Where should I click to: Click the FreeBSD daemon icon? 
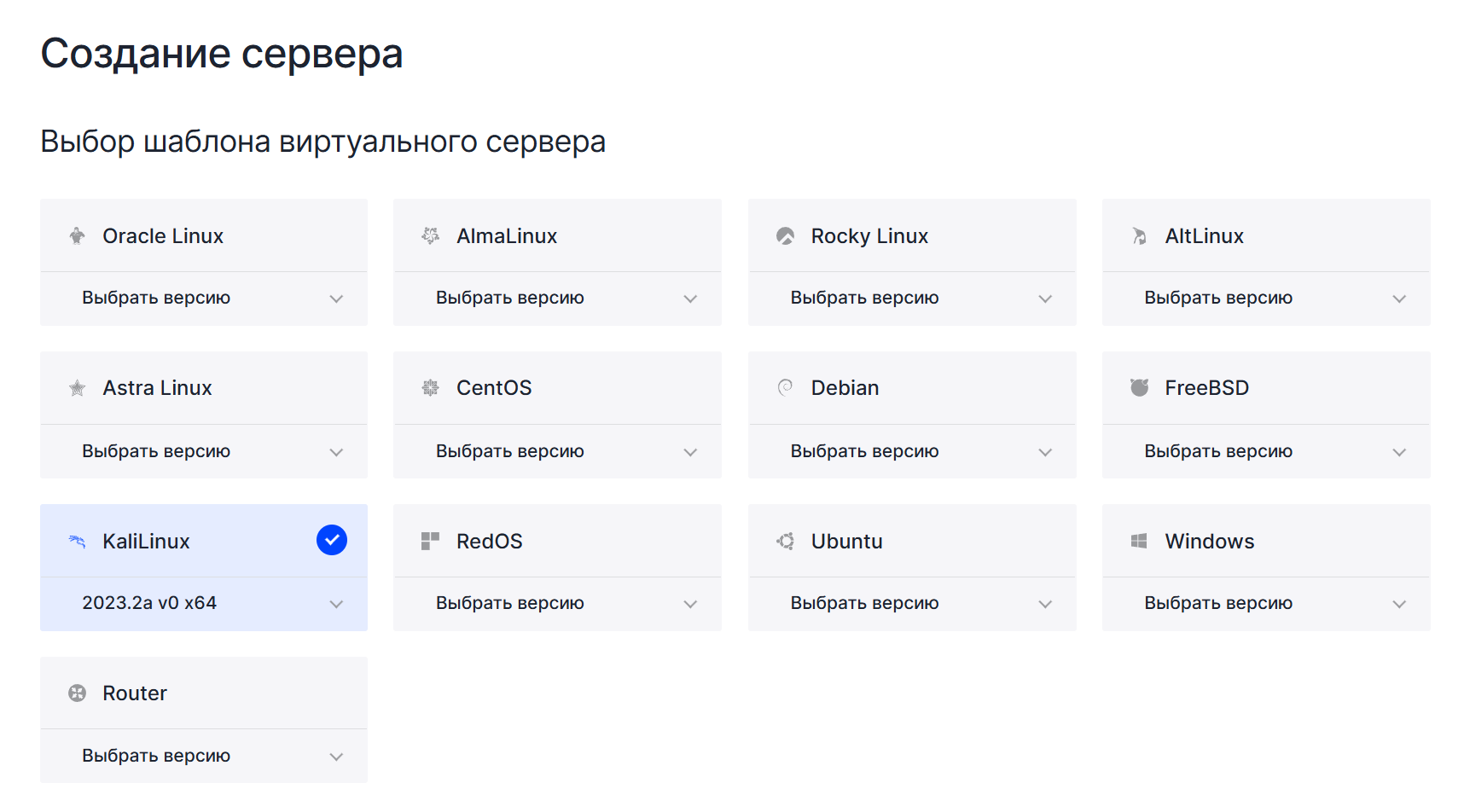tap(1140, 387)
